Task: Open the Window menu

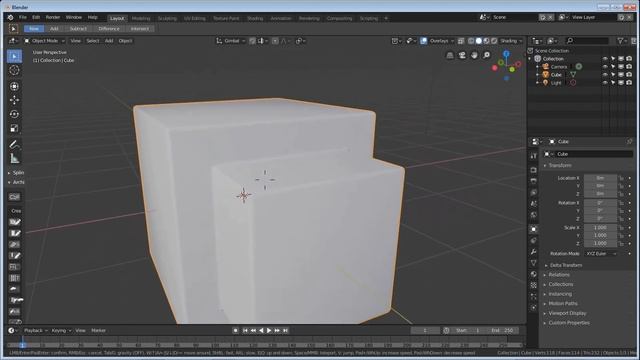Action: 73,18
